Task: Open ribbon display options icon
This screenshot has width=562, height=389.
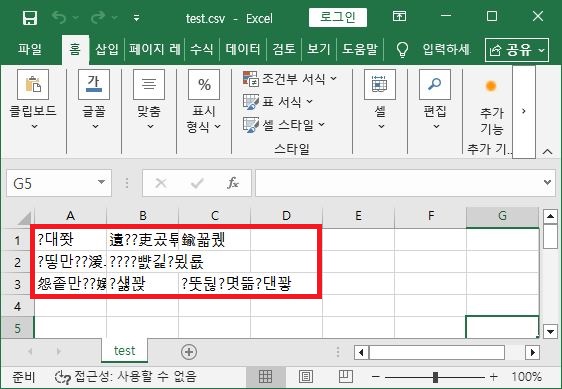Action: pyautogui.click(x=399, y=16)
